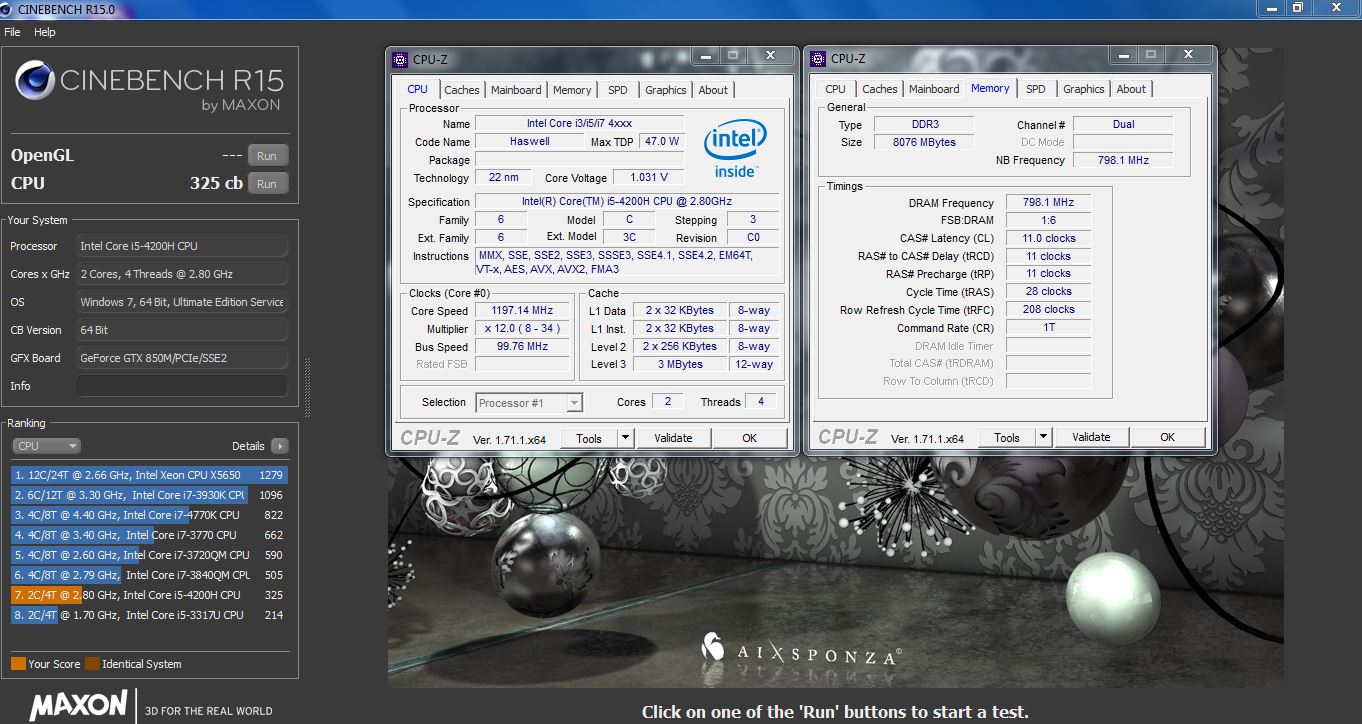Run the OpenGL benchmark test
The width and height of the screenshot is (1362, 724).
[x=267, y=156]
